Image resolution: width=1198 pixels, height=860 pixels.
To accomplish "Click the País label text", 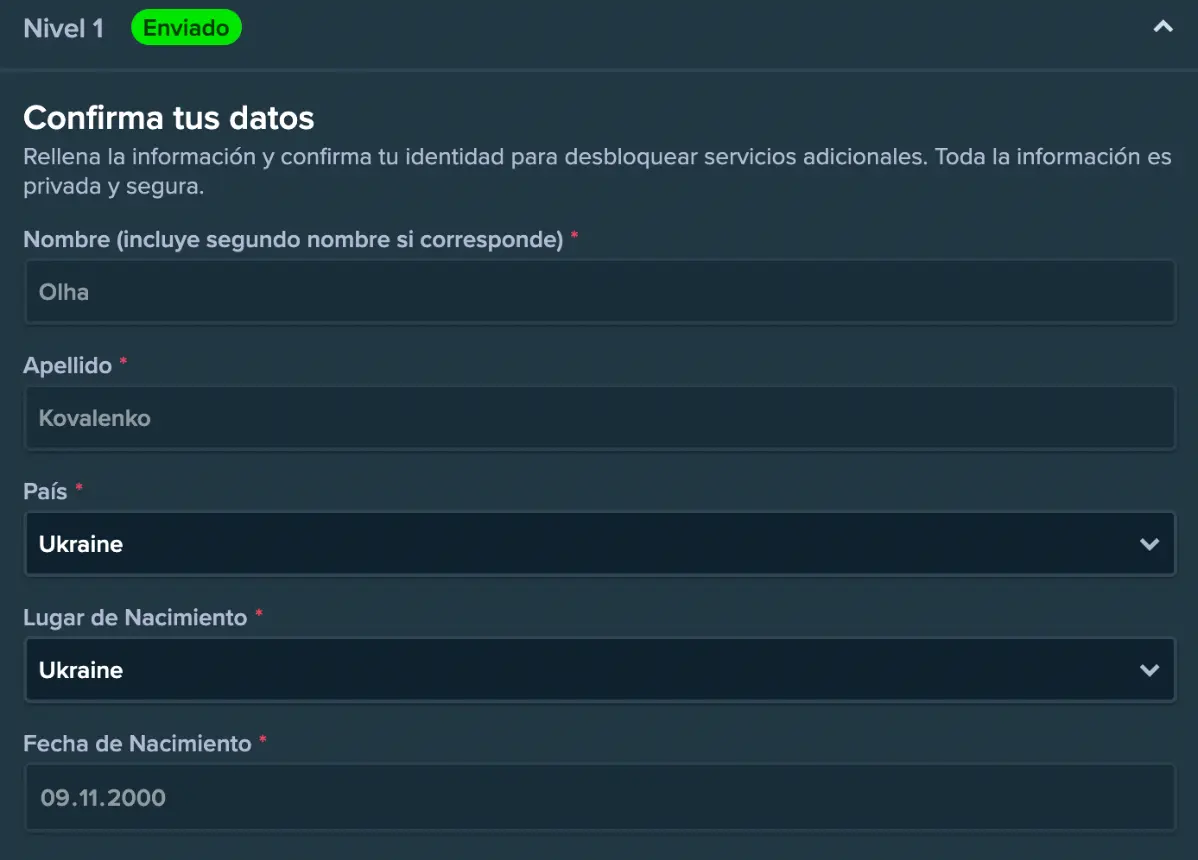I will pyautogui.click(x=45, y=492).
